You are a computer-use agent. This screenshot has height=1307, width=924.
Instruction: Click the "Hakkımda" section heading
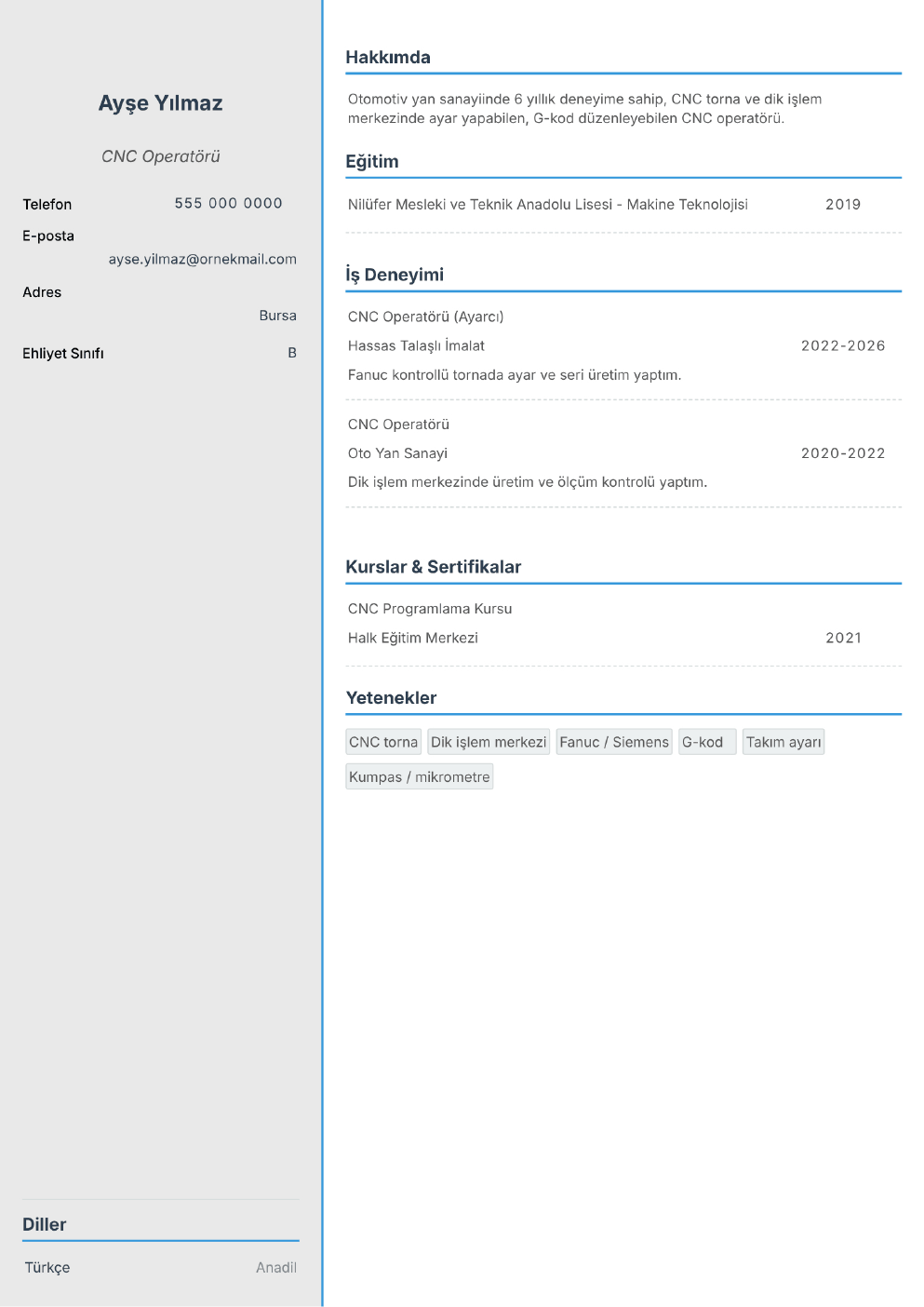tap(388, 57)
